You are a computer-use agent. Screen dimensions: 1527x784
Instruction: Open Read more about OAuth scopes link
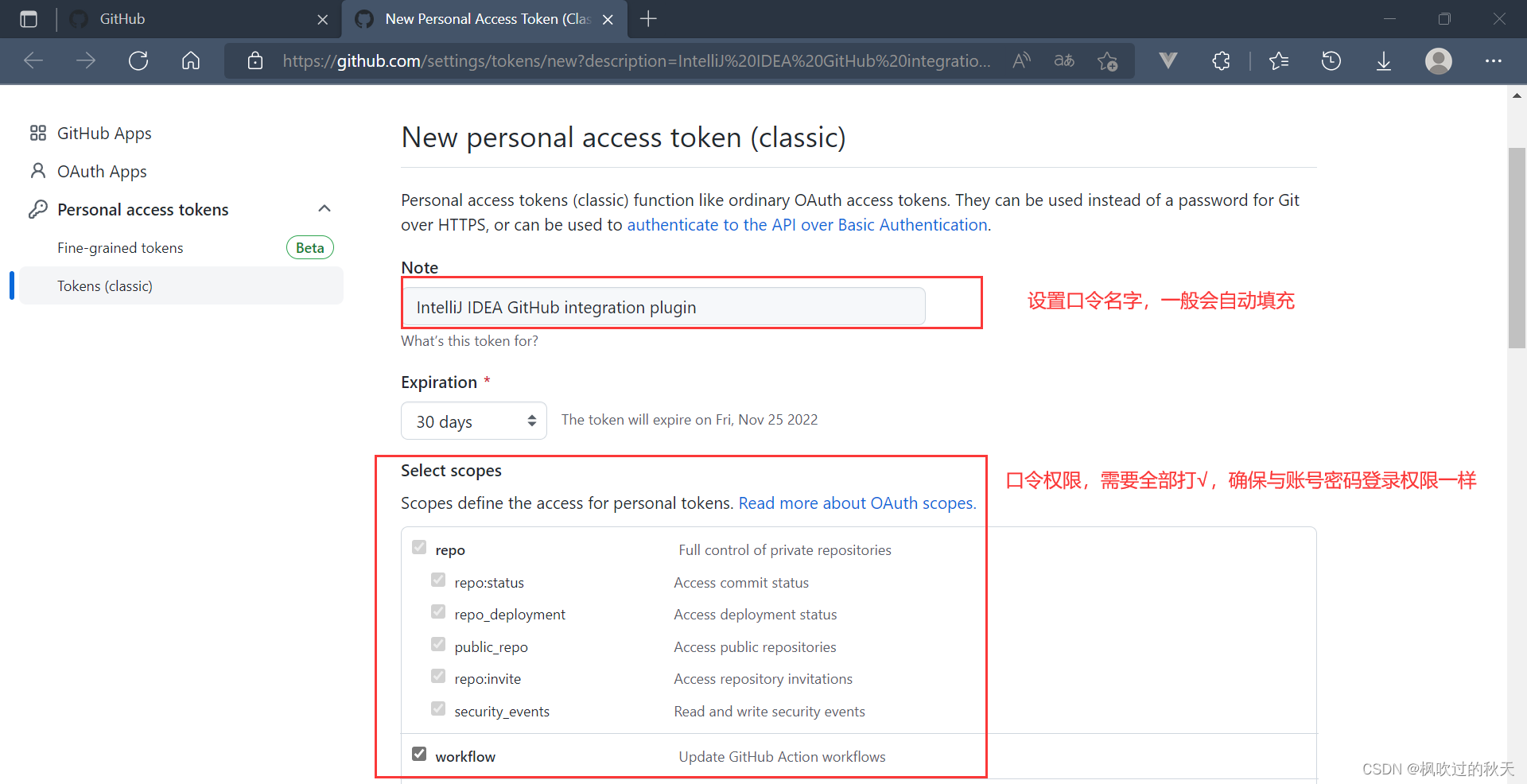click(857, 503)
